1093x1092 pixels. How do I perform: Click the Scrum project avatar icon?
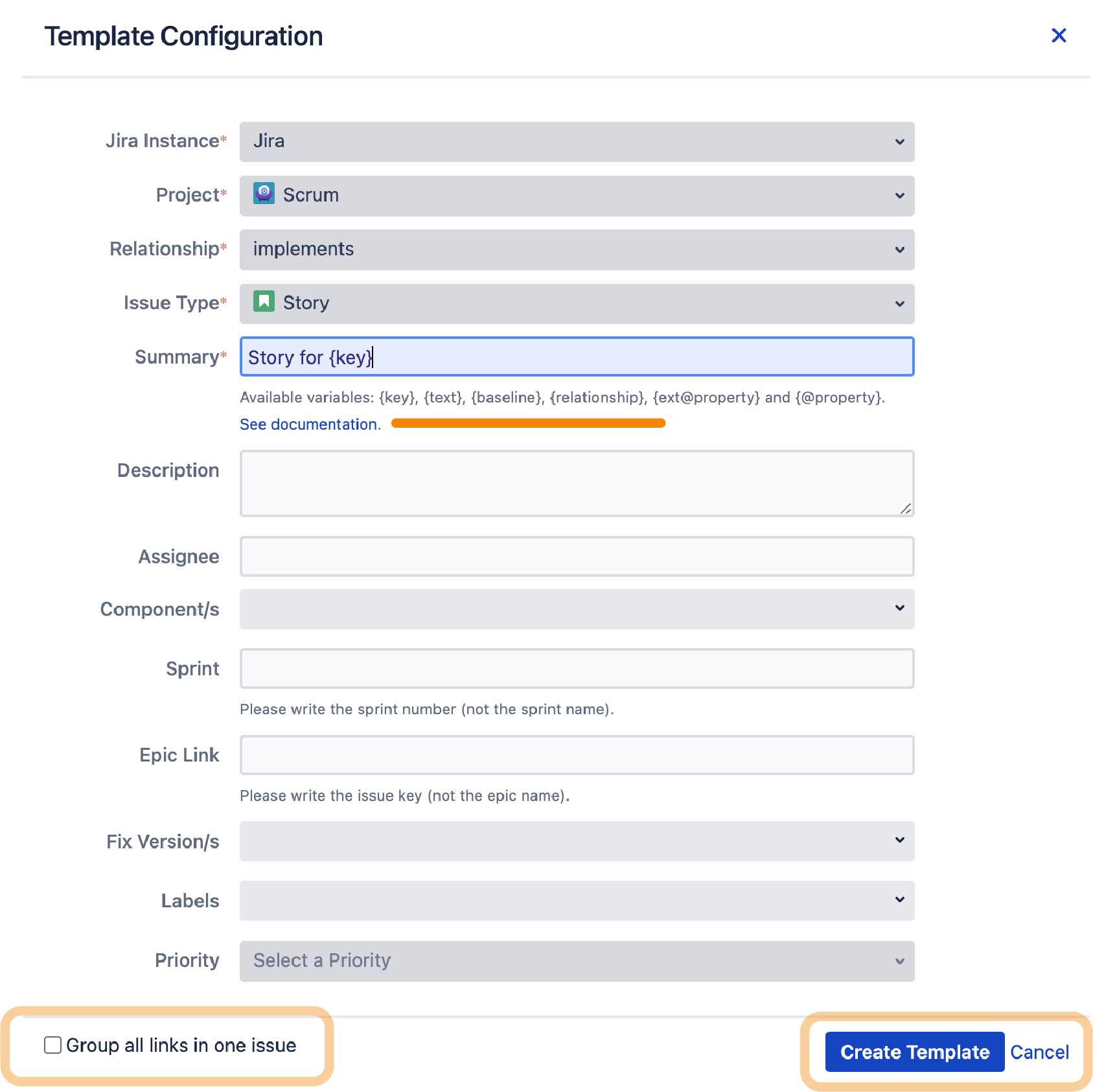click(x=264, y=194)
